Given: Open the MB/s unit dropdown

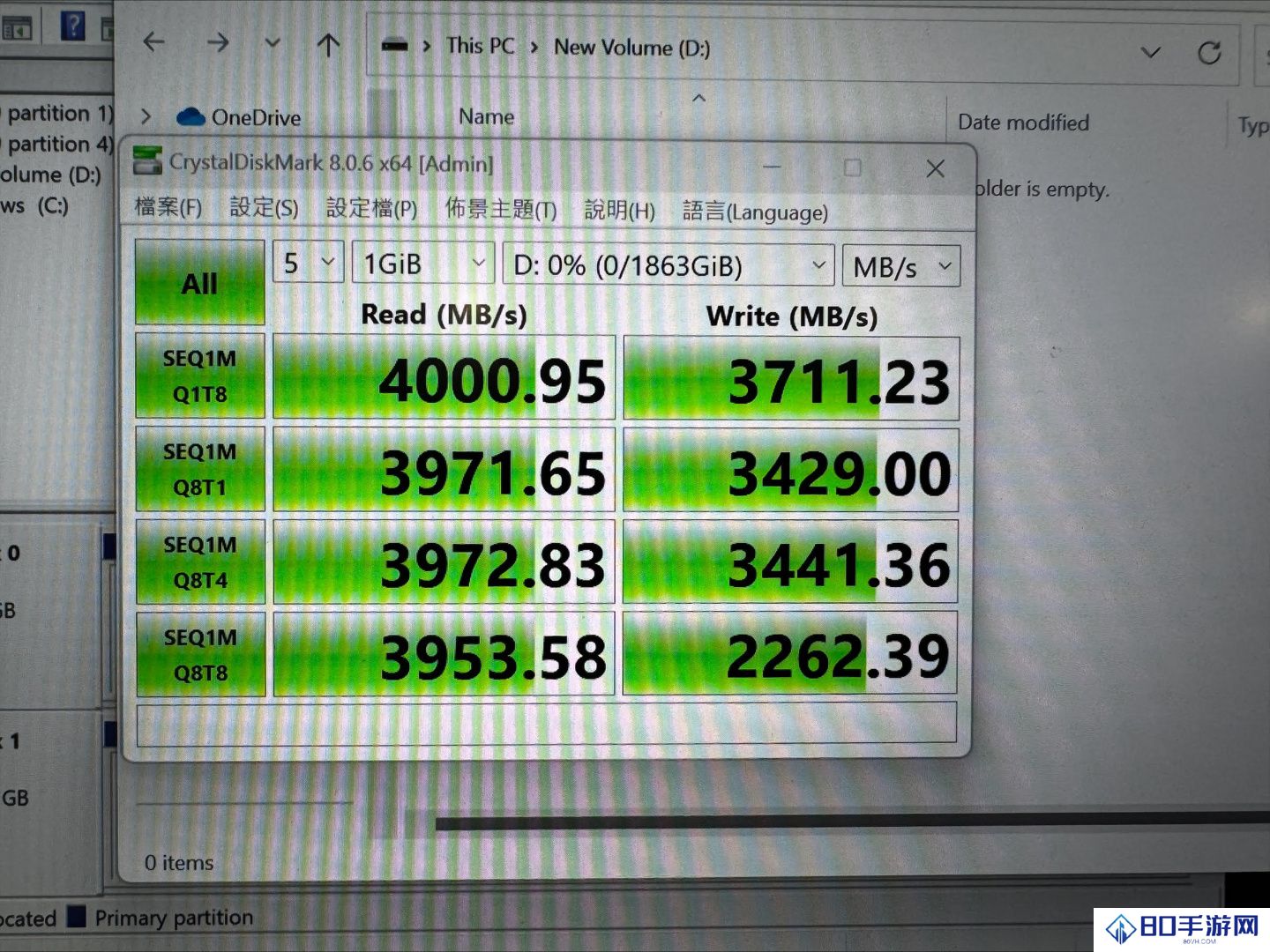Looking at the screenshot, I should click(x=901, y=266).
